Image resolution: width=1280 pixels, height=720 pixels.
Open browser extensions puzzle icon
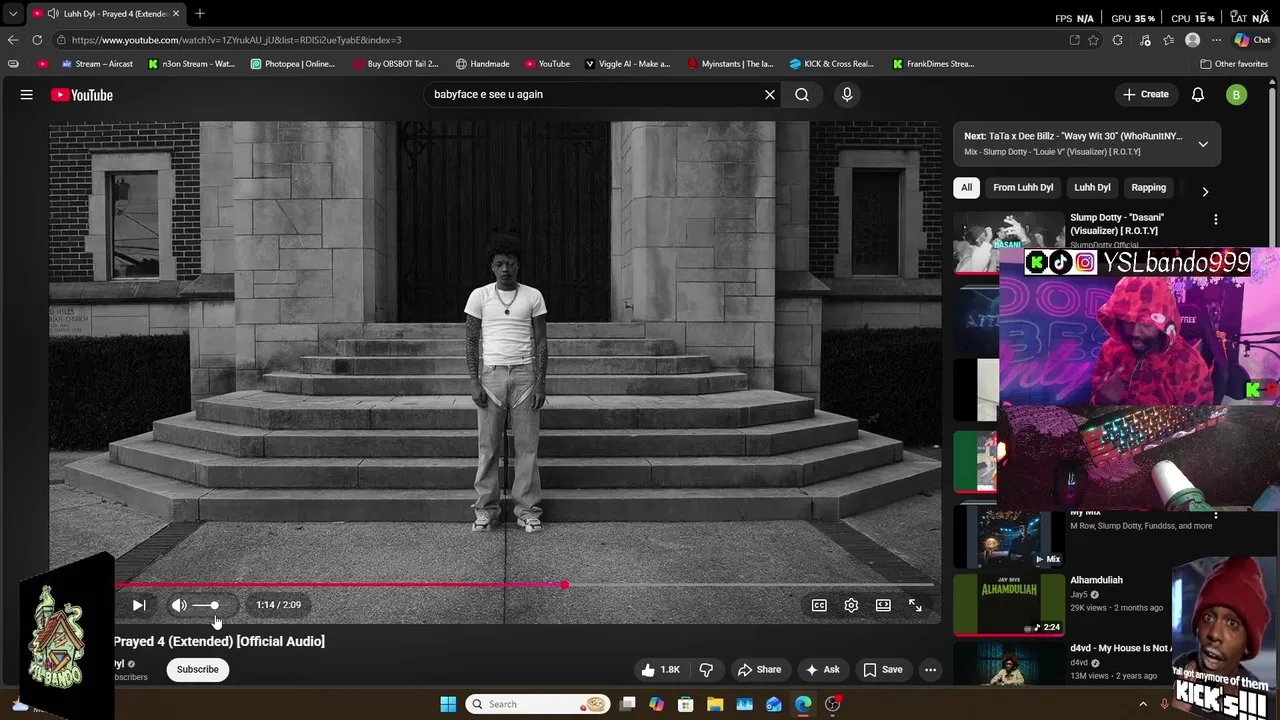pos(1118,40)
